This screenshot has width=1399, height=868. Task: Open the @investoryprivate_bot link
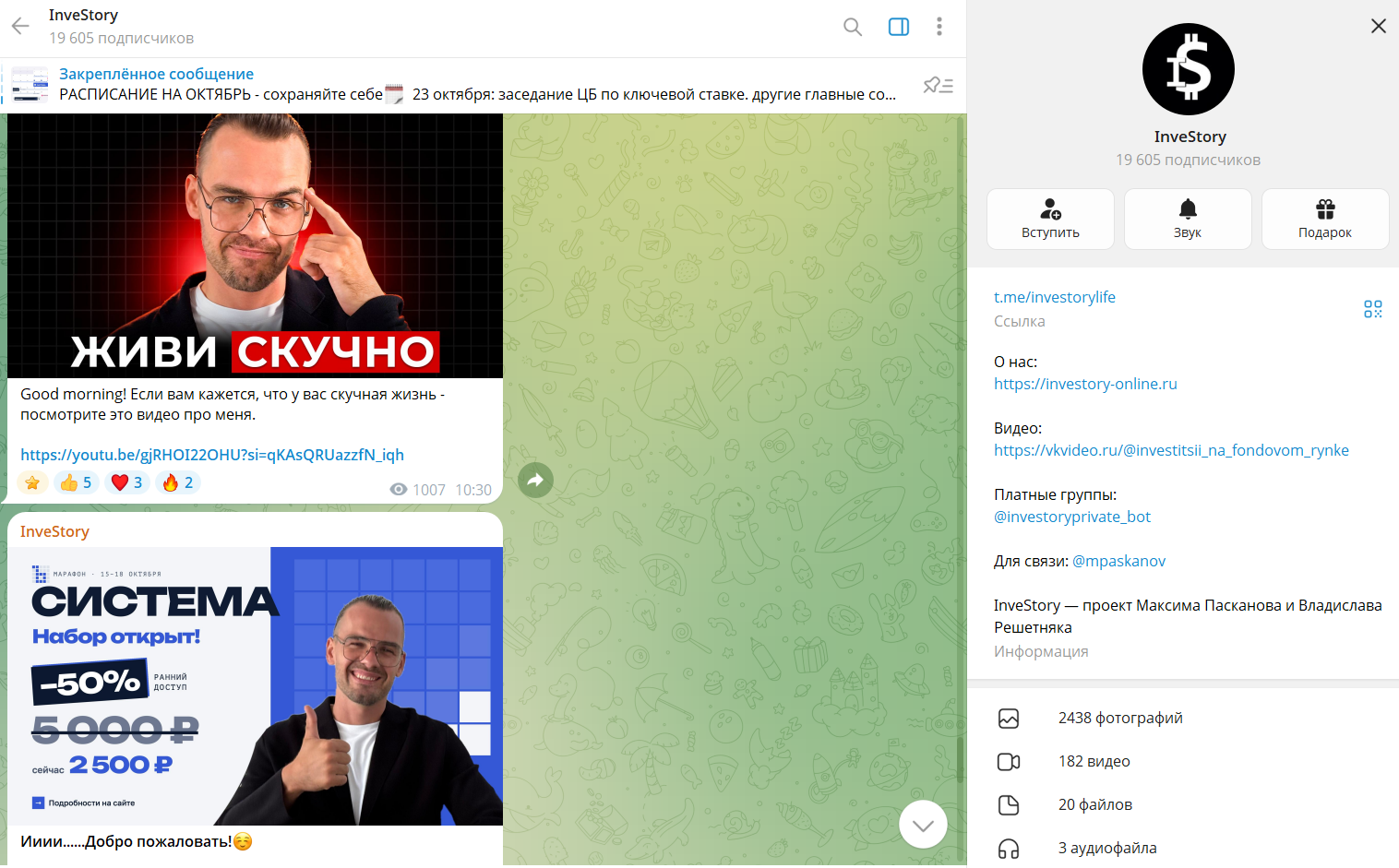(x=1072, y=517)
